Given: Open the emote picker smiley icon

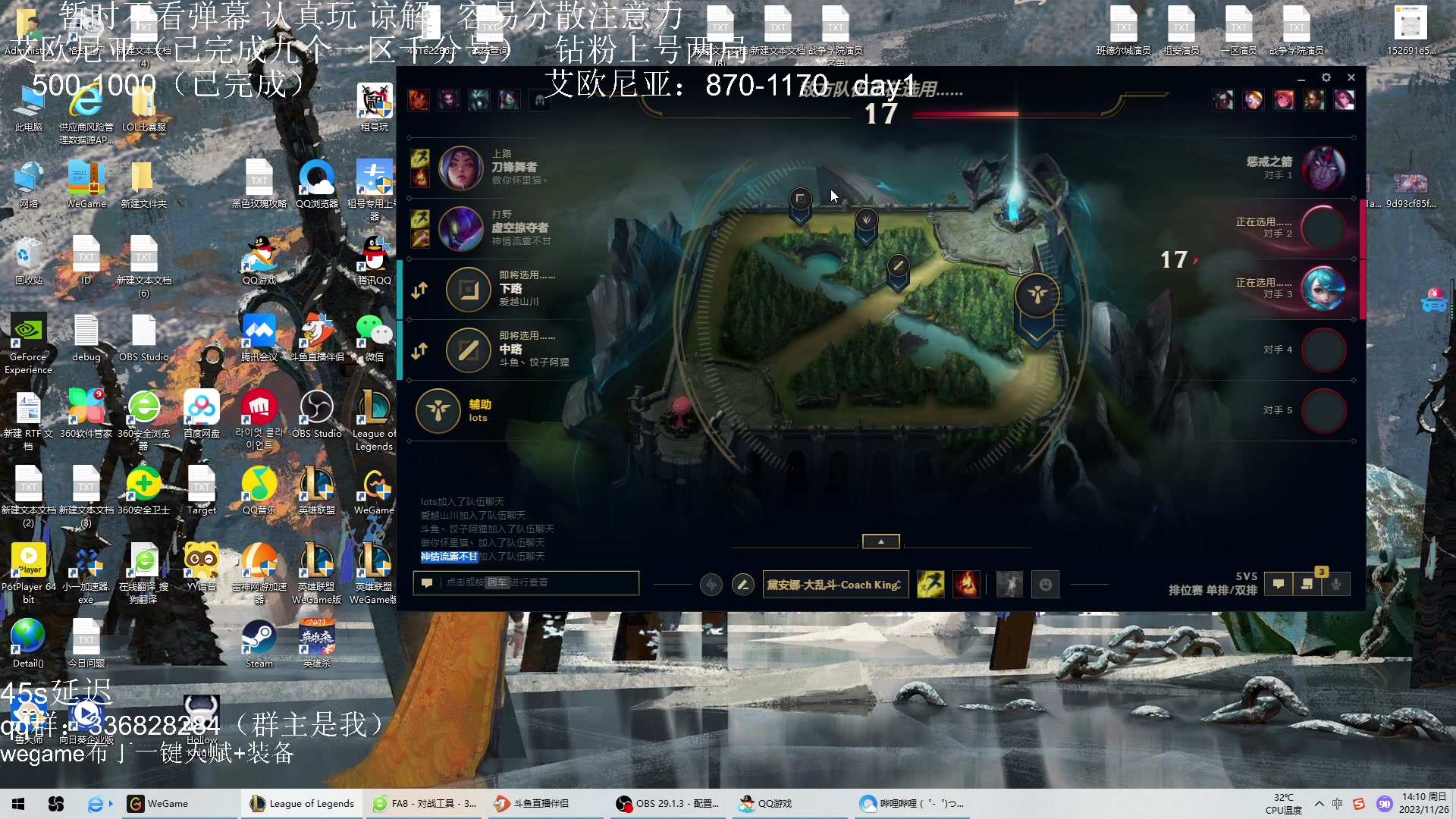Looking at the screenshot, I should [1045, 585].
